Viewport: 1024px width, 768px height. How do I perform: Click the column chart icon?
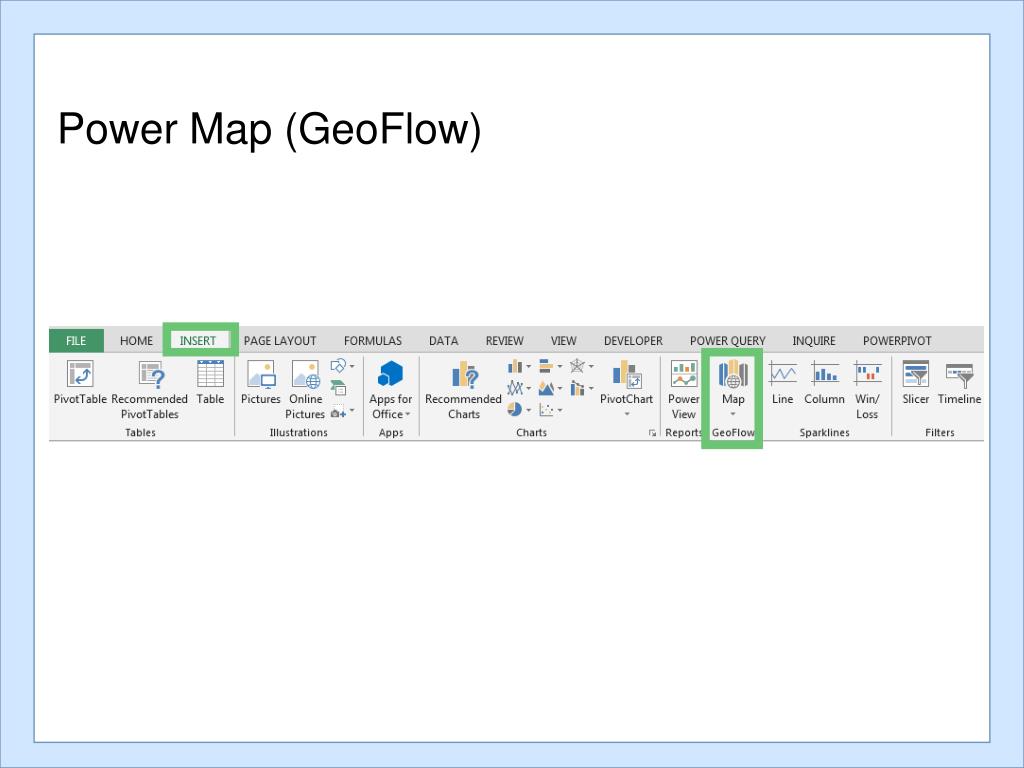515,366
